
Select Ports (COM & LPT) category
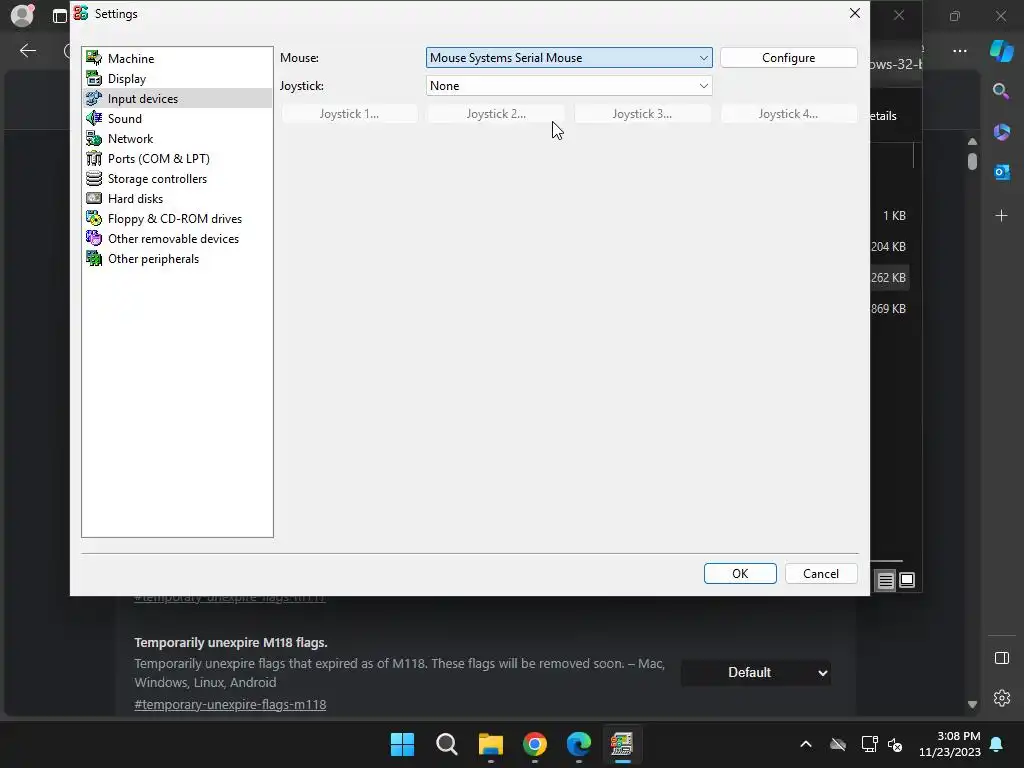pyautogui.click(x=159, y=159)
